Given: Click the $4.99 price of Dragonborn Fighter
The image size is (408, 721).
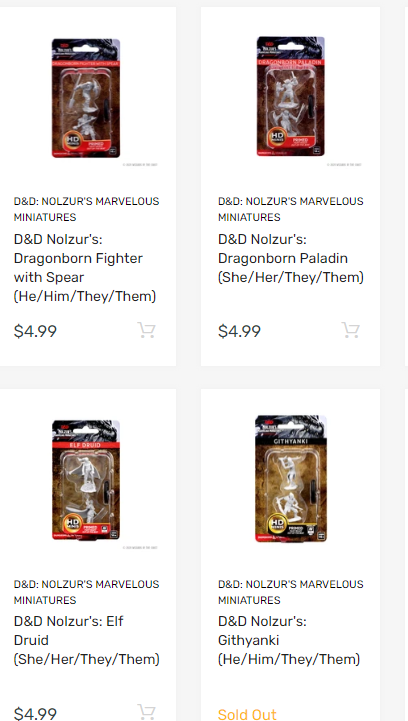Looking at the screenshot, I should (35, 331).
